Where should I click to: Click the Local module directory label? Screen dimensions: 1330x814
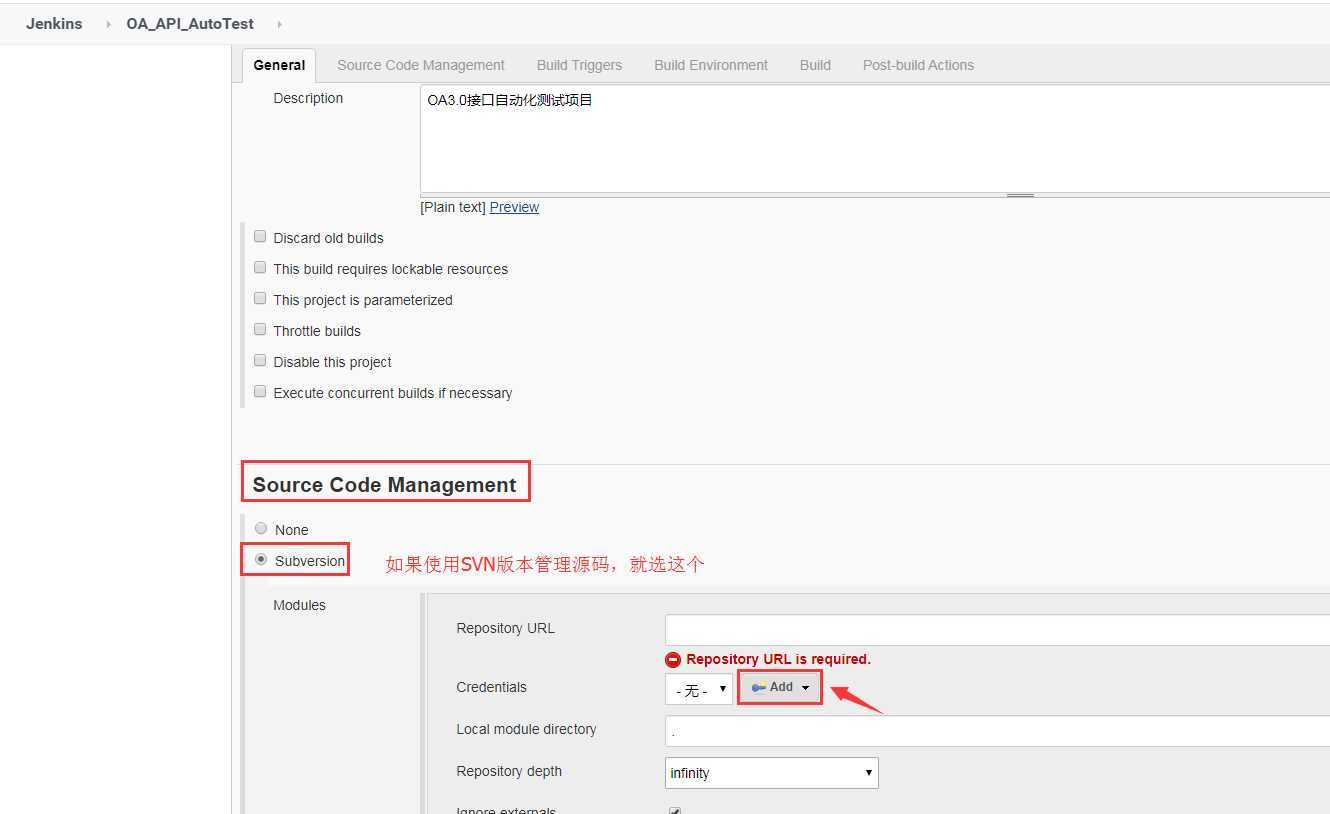point(526,729)
